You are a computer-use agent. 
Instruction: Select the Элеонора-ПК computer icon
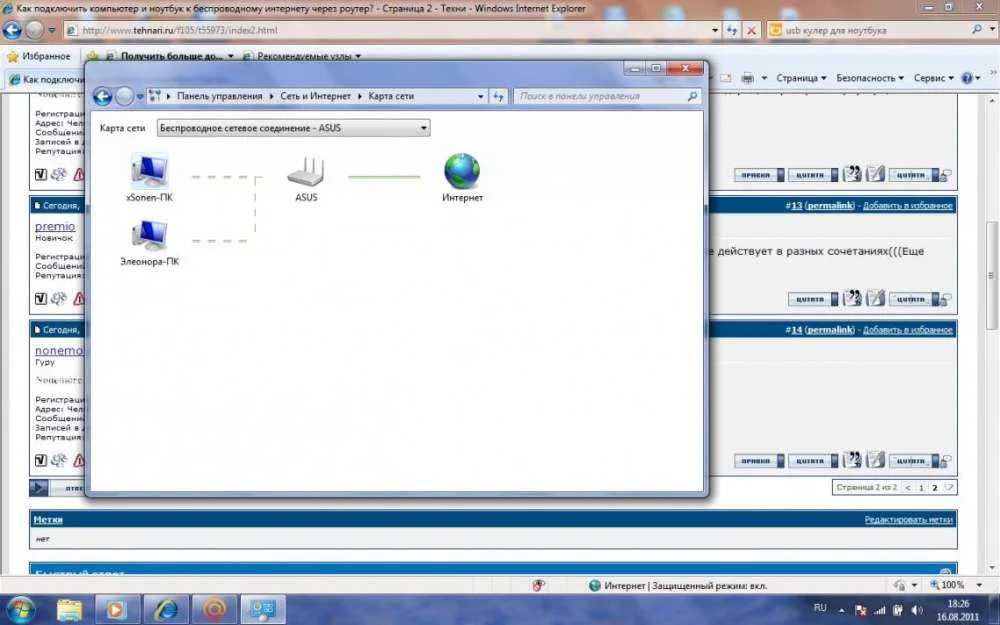[x=150, y=235]
